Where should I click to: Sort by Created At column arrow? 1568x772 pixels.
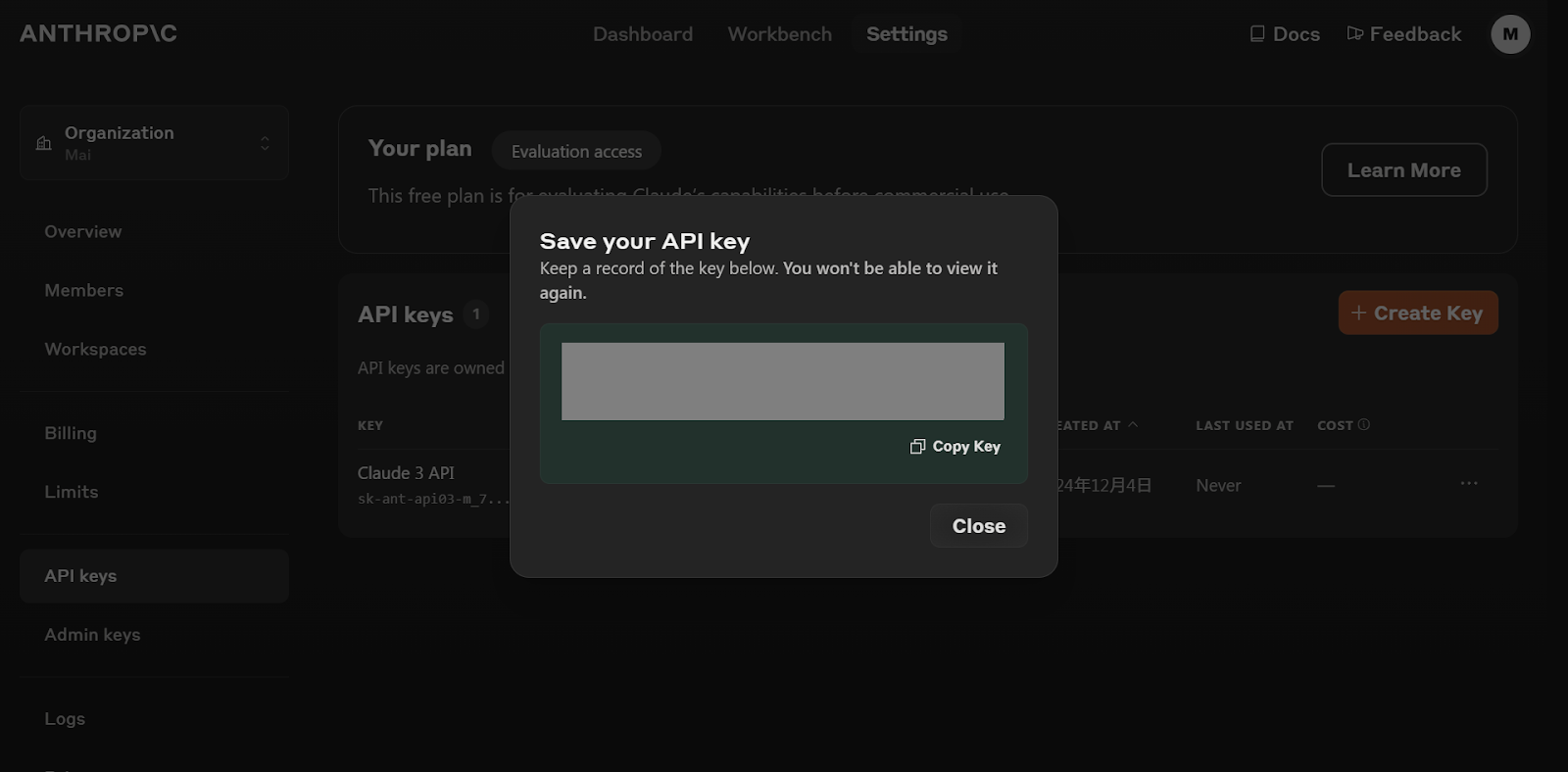[x=1133, y=424]
